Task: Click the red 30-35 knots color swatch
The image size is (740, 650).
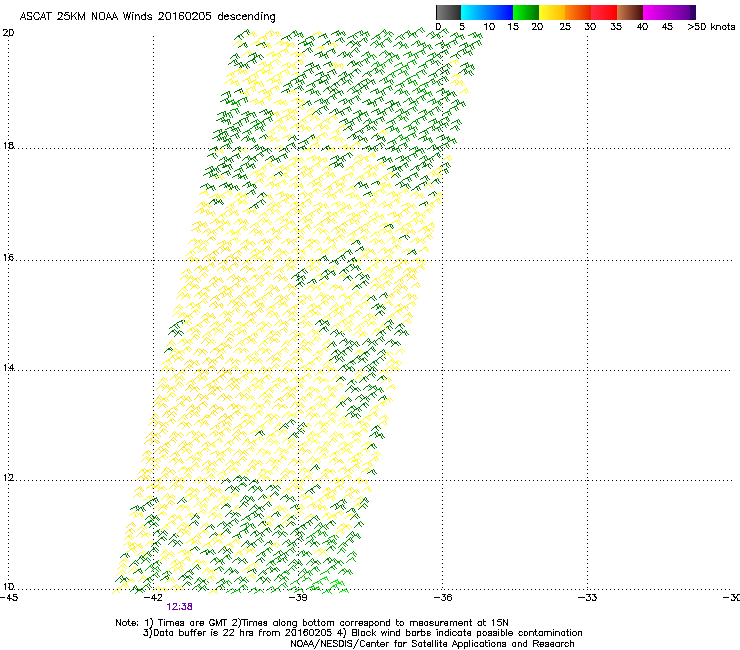Action: pos(604,12)
